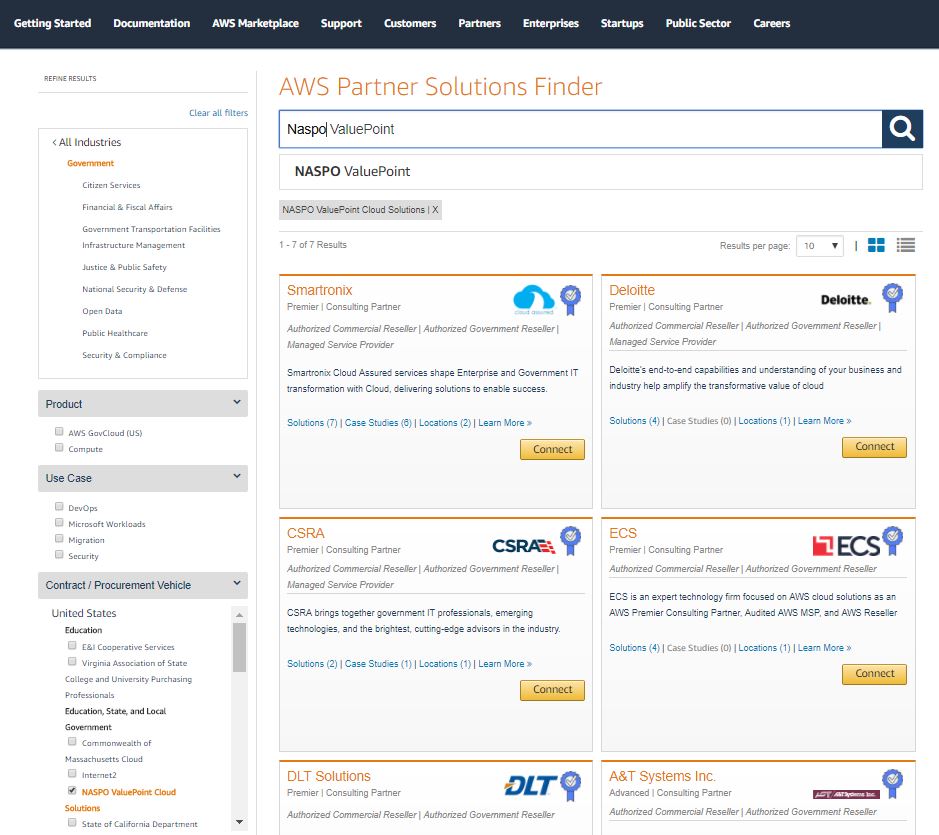Click Connect button for CSRA
This screenshot has height=835, width=939.
click(552, 690)
